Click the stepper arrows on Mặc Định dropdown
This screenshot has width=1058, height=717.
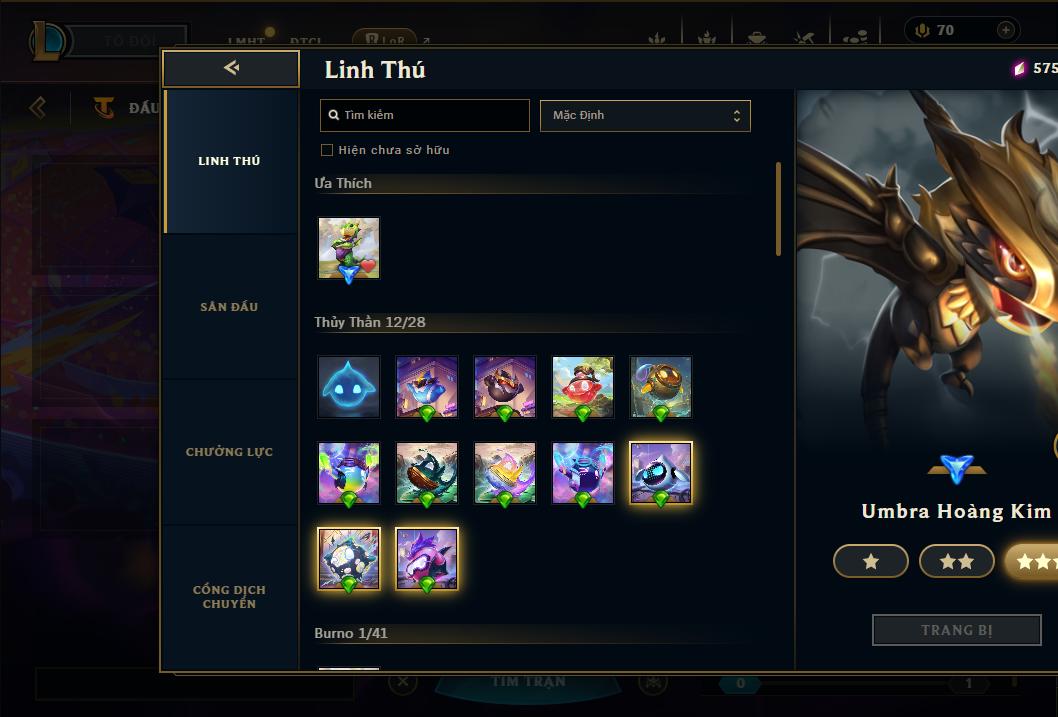pos(737,116)
